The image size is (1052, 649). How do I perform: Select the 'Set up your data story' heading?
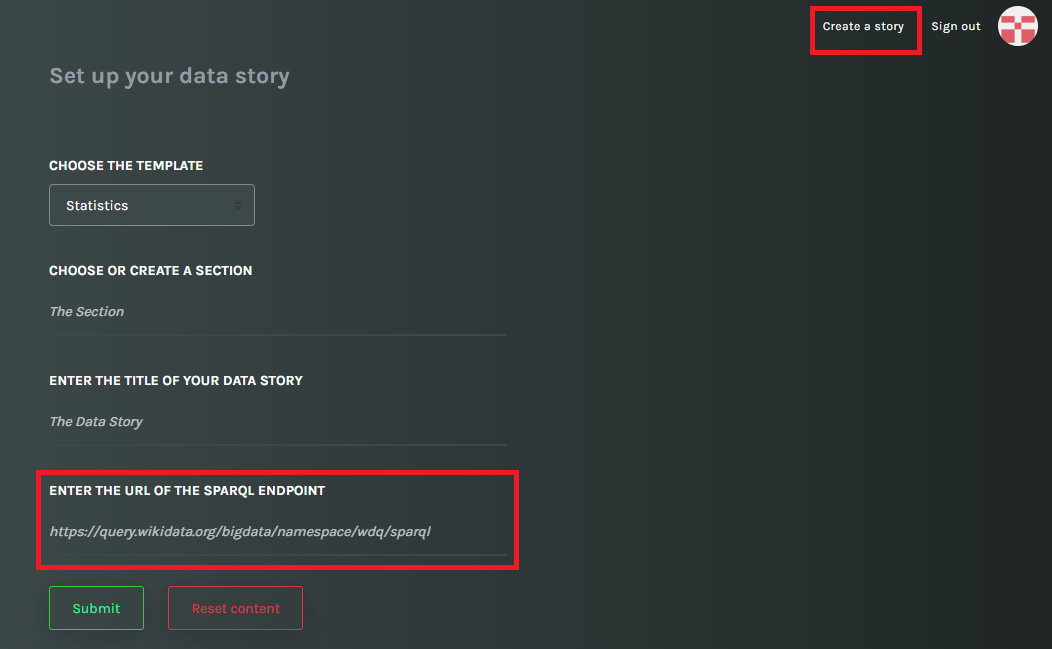pyautogui.click(x=169, y=76)
